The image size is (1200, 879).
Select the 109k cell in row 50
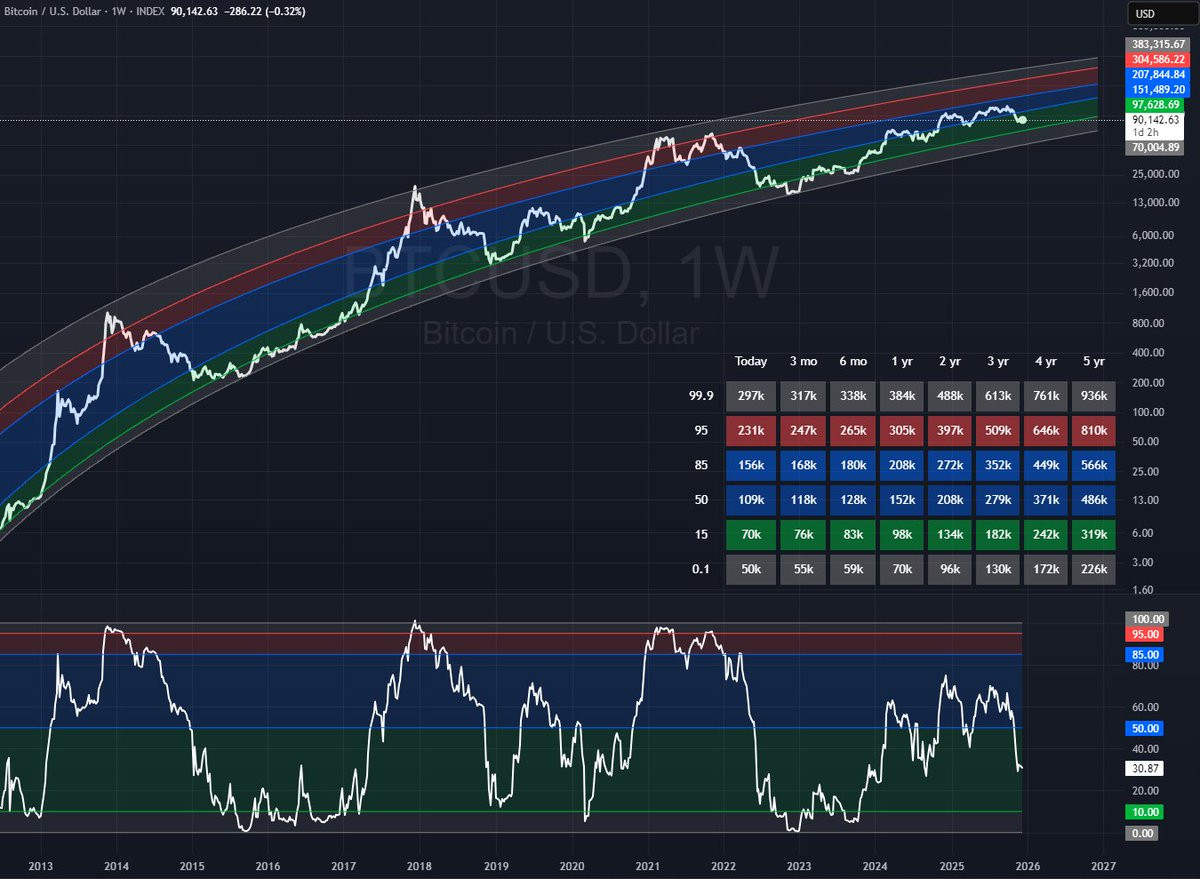750,499
